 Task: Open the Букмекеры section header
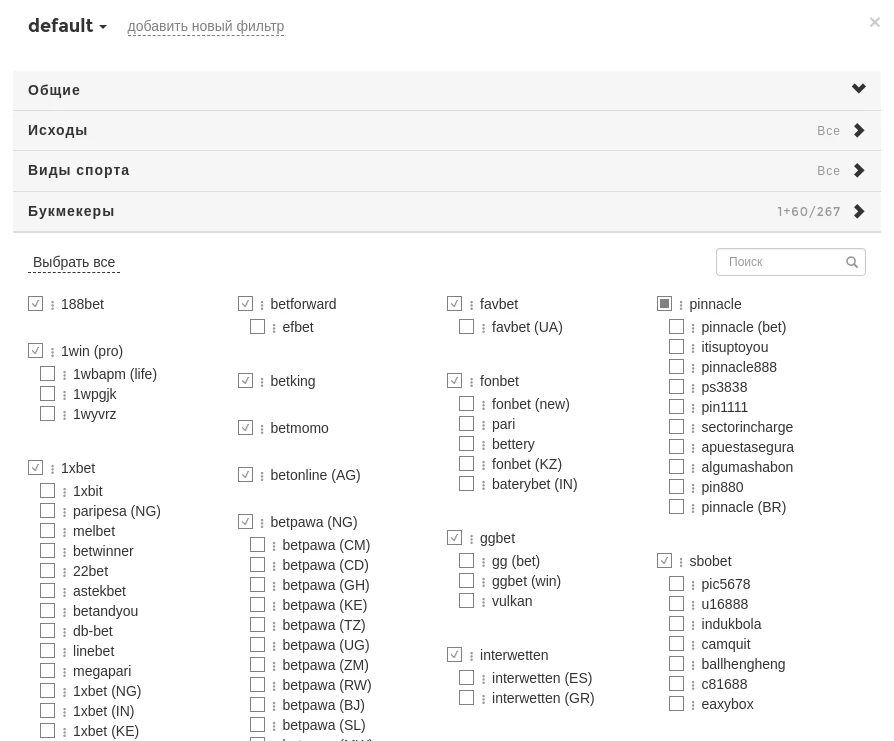click(x=71, y=211)
